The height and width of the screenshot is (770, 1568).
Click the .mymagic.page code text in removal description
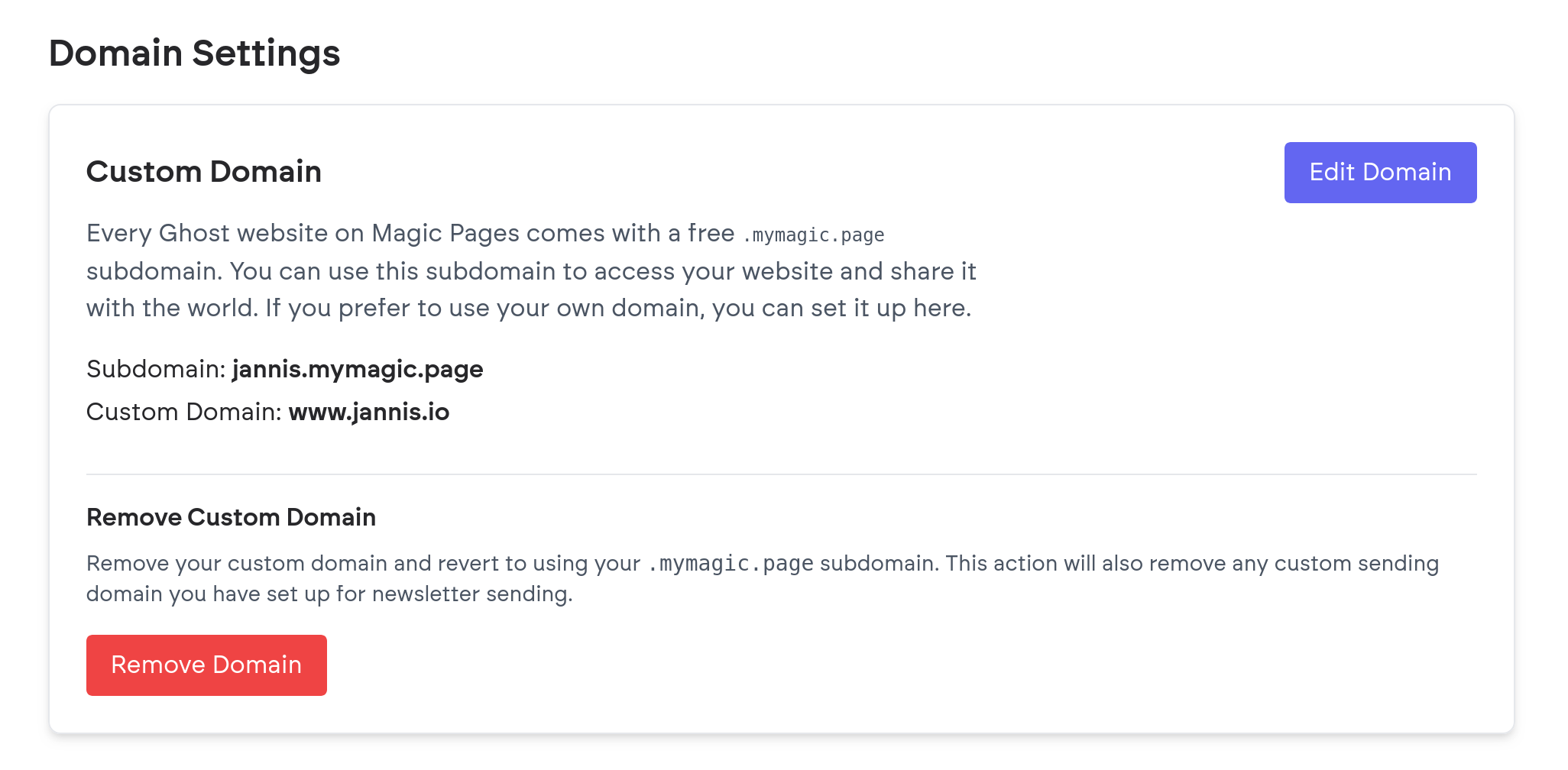pyautogui.click(x=731, y=564)
